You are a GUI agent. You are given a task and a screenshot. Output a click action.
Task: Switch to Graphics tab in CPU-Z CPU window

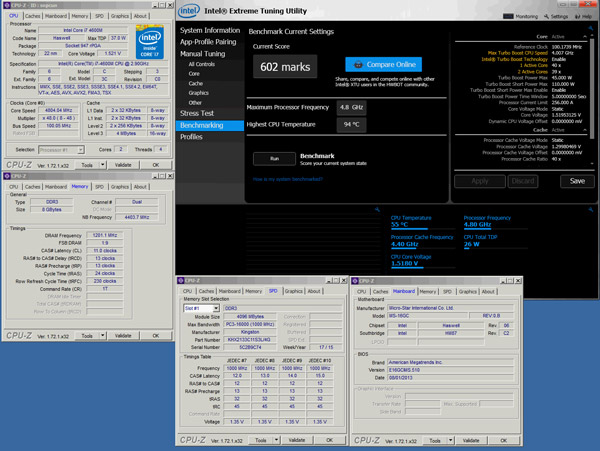pos(120,16)
